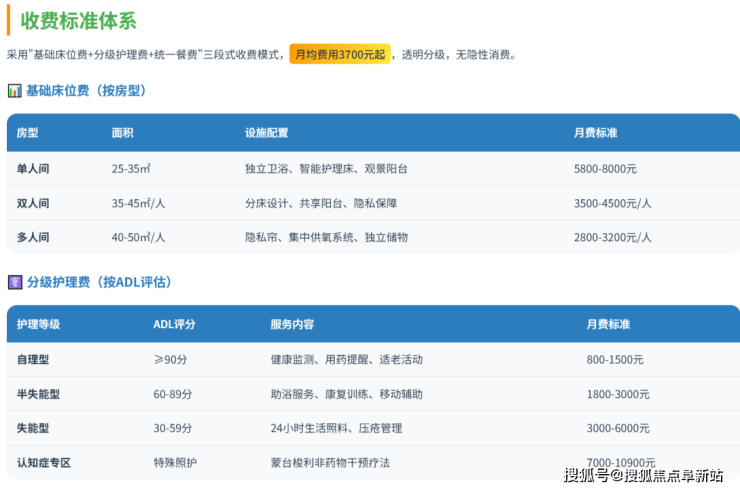Select the 自理型 care level row
The width and height of the screenshot is (740, 491).
tap(33, 359)
